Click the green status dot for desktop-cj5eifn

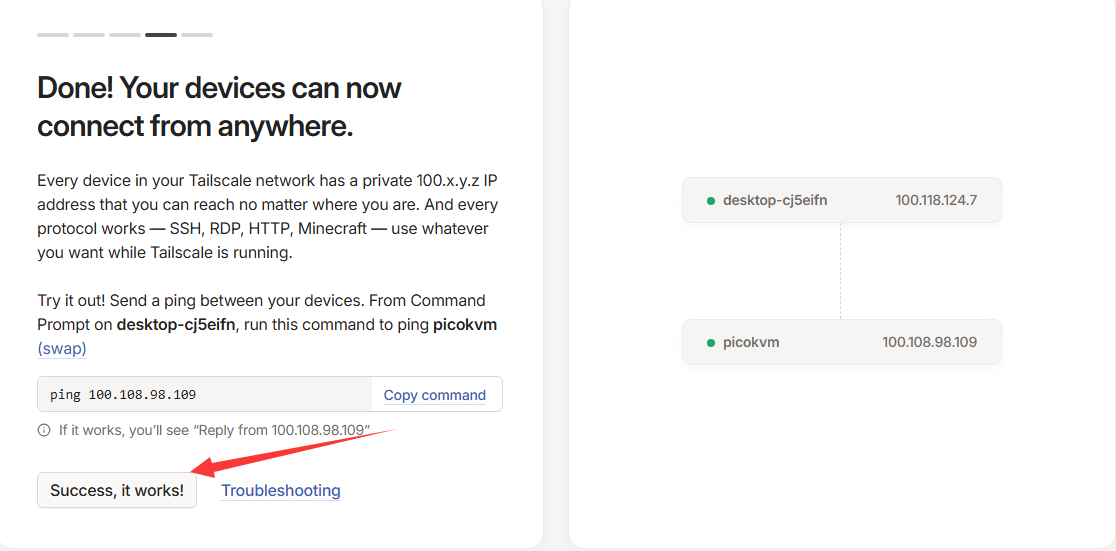point(711,201)
